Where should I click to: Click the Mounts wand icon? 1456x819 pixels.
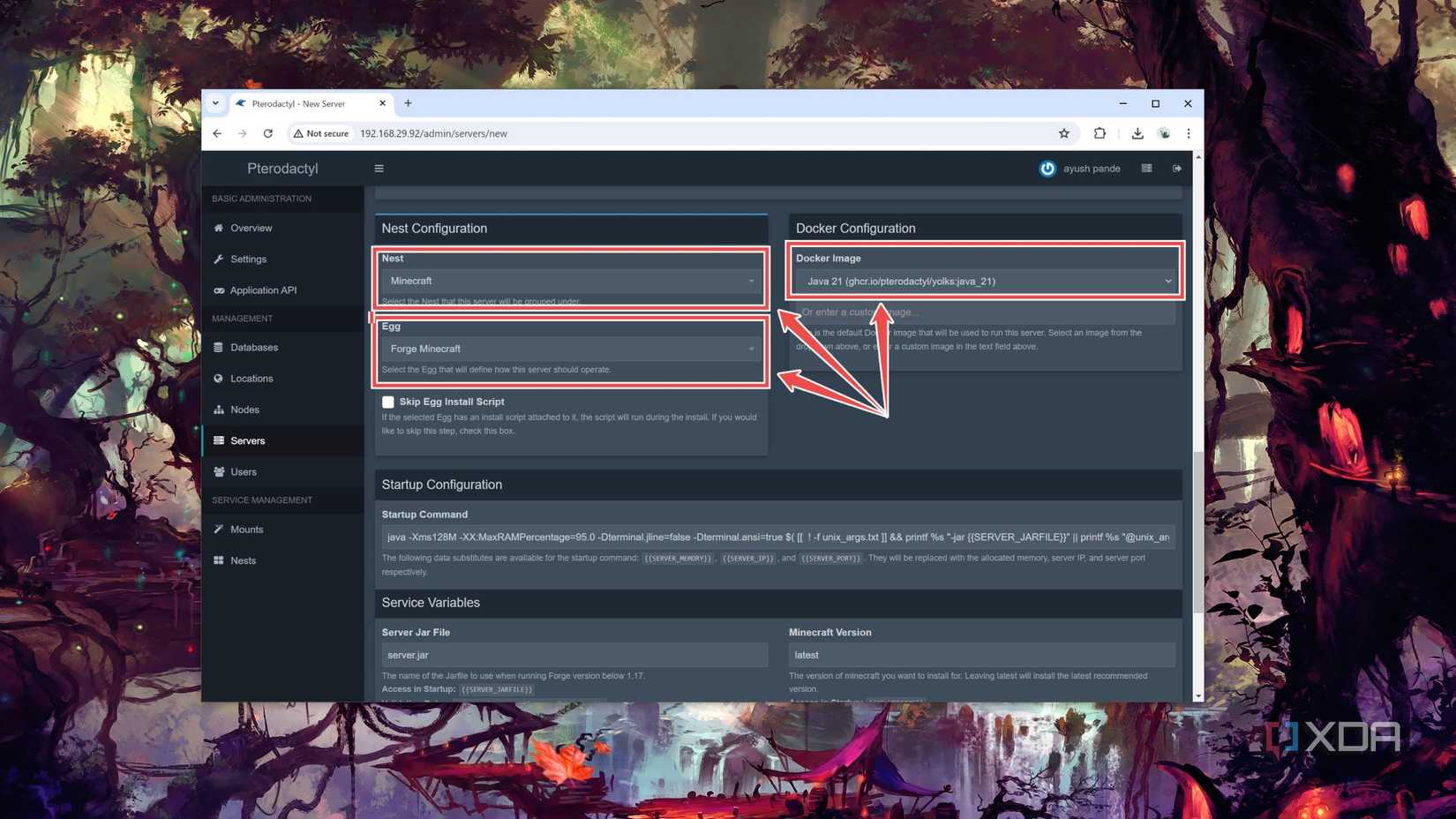pyautogui.click(x=219, y=529)
